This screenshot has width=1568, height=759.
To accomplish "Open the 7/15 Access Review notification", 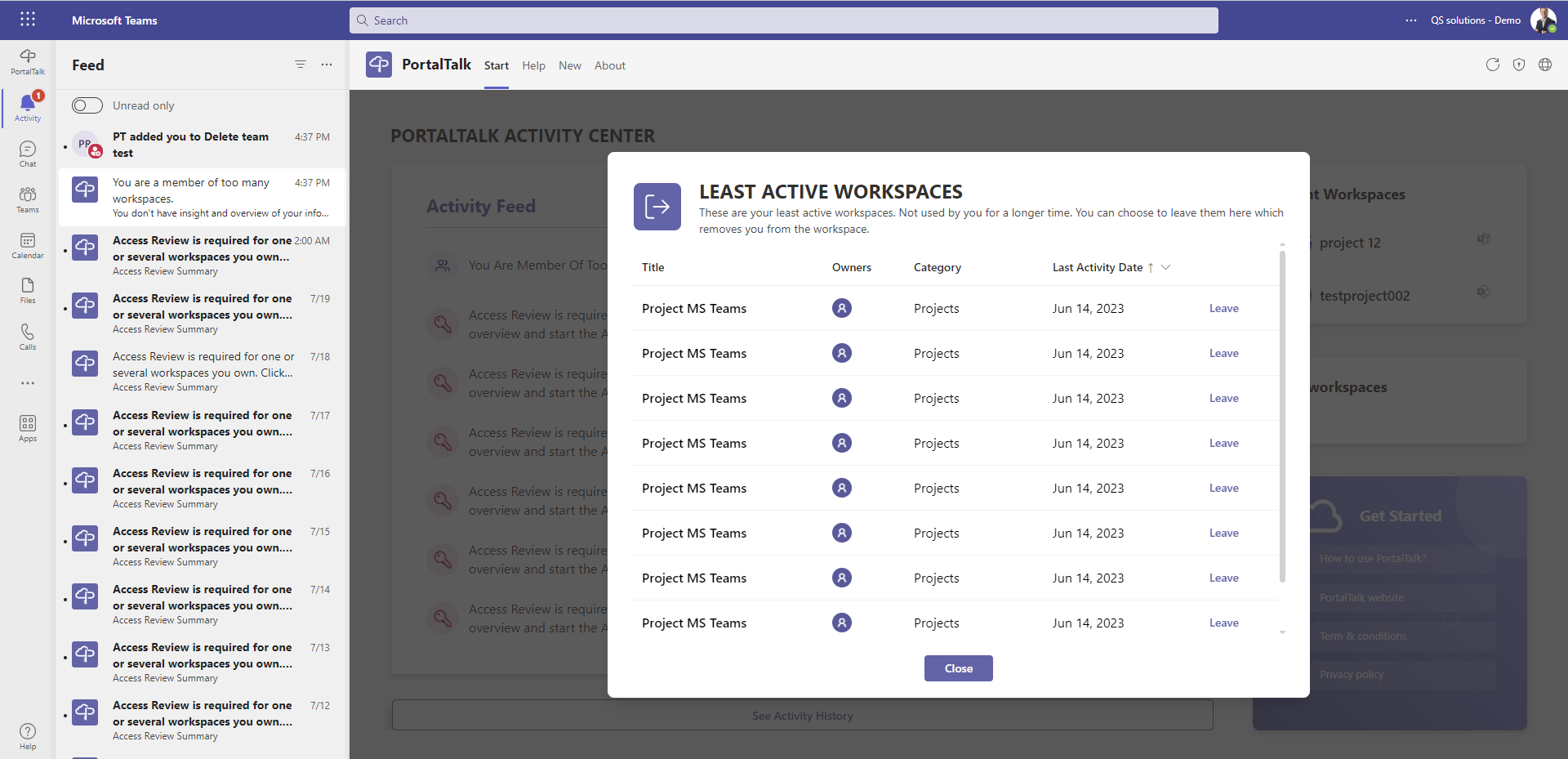I will [203, 546].
